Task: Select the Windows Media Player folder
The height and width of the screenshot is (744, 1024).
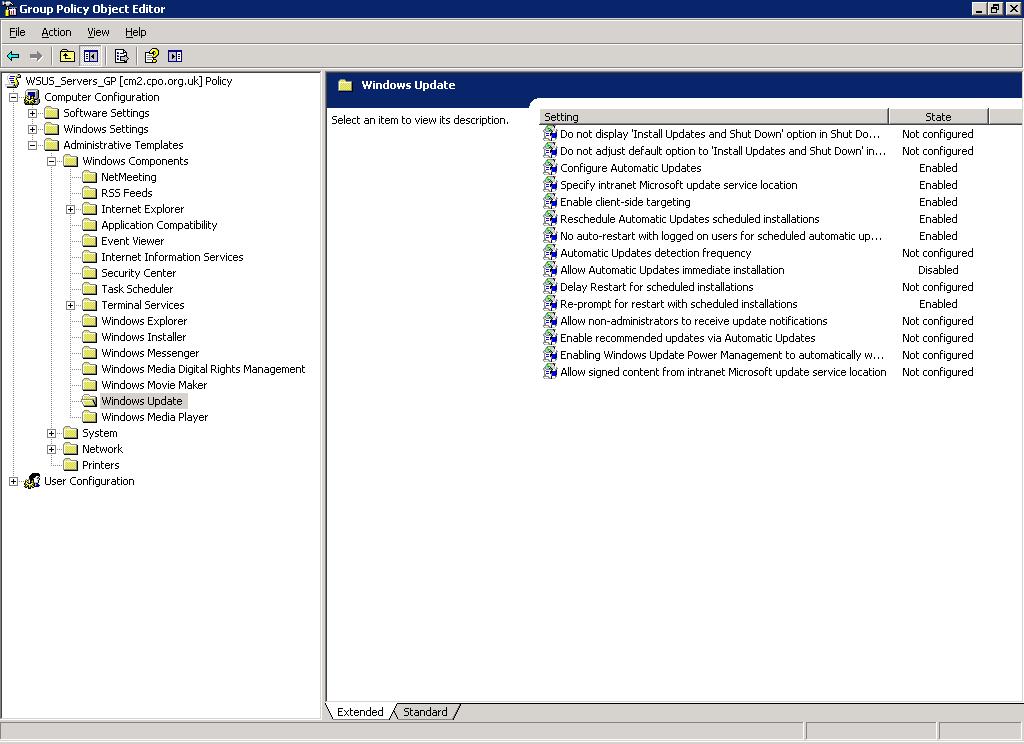Action: 154,417
